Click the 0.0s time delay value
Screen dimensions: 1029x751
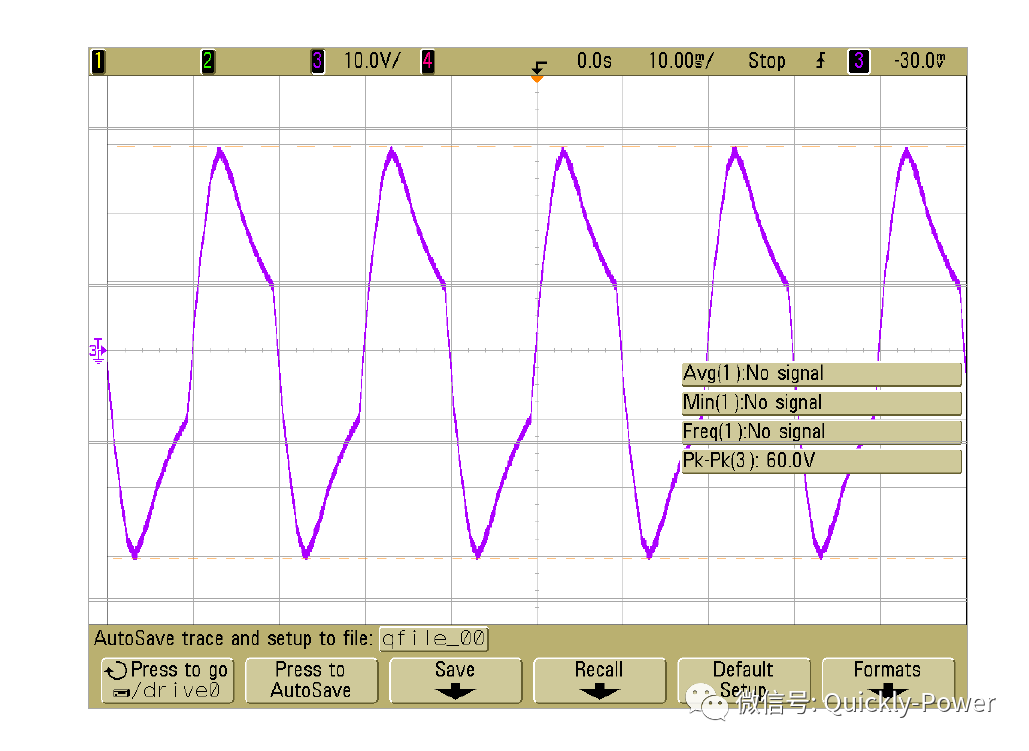click(594, 61)
